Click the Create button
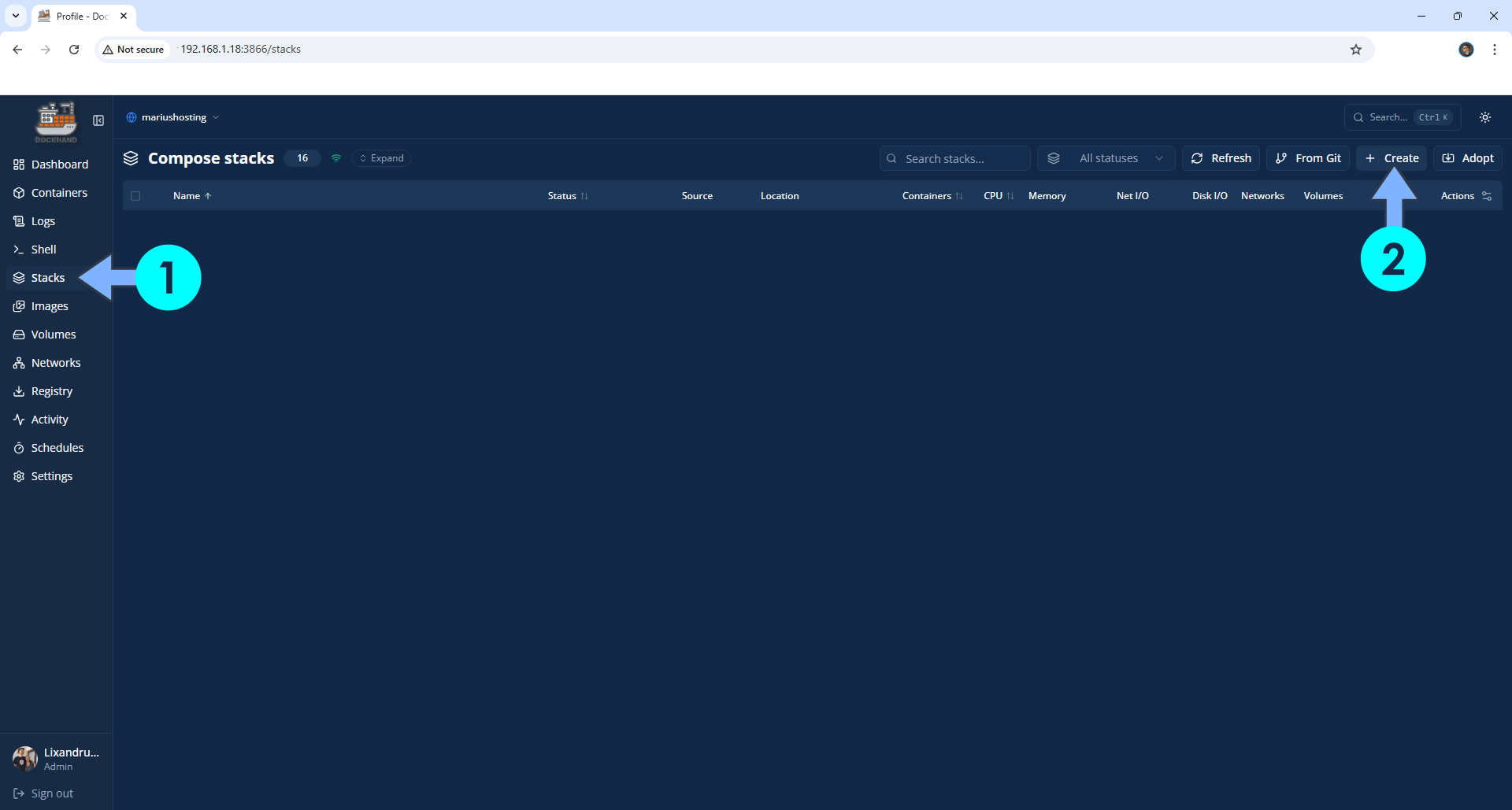This screenshot has height=810, width=1512. pos(1392,157)
